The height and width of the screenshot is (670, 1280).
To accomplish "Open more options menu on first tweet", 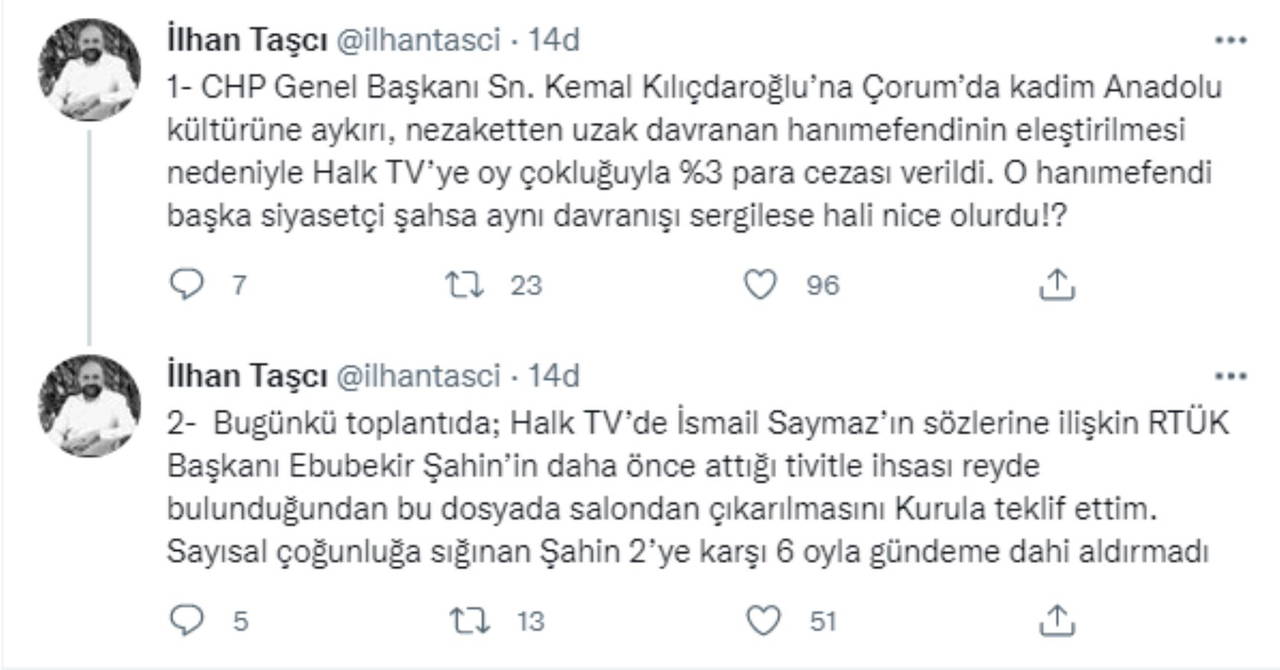I will click(x=1230, y=40).
